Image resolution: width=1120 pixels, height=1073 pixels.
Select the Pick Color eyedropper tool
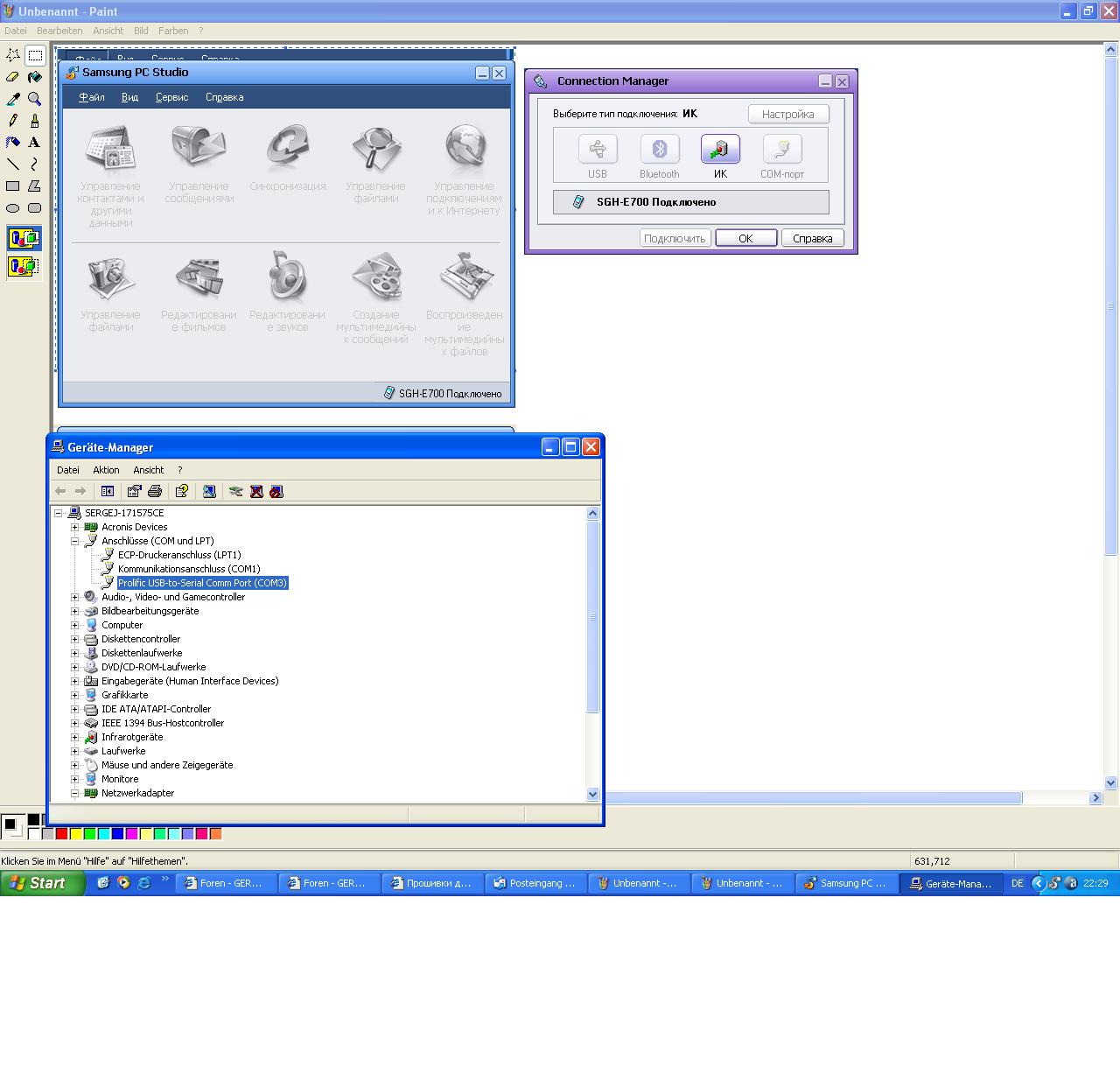point(13,99)
